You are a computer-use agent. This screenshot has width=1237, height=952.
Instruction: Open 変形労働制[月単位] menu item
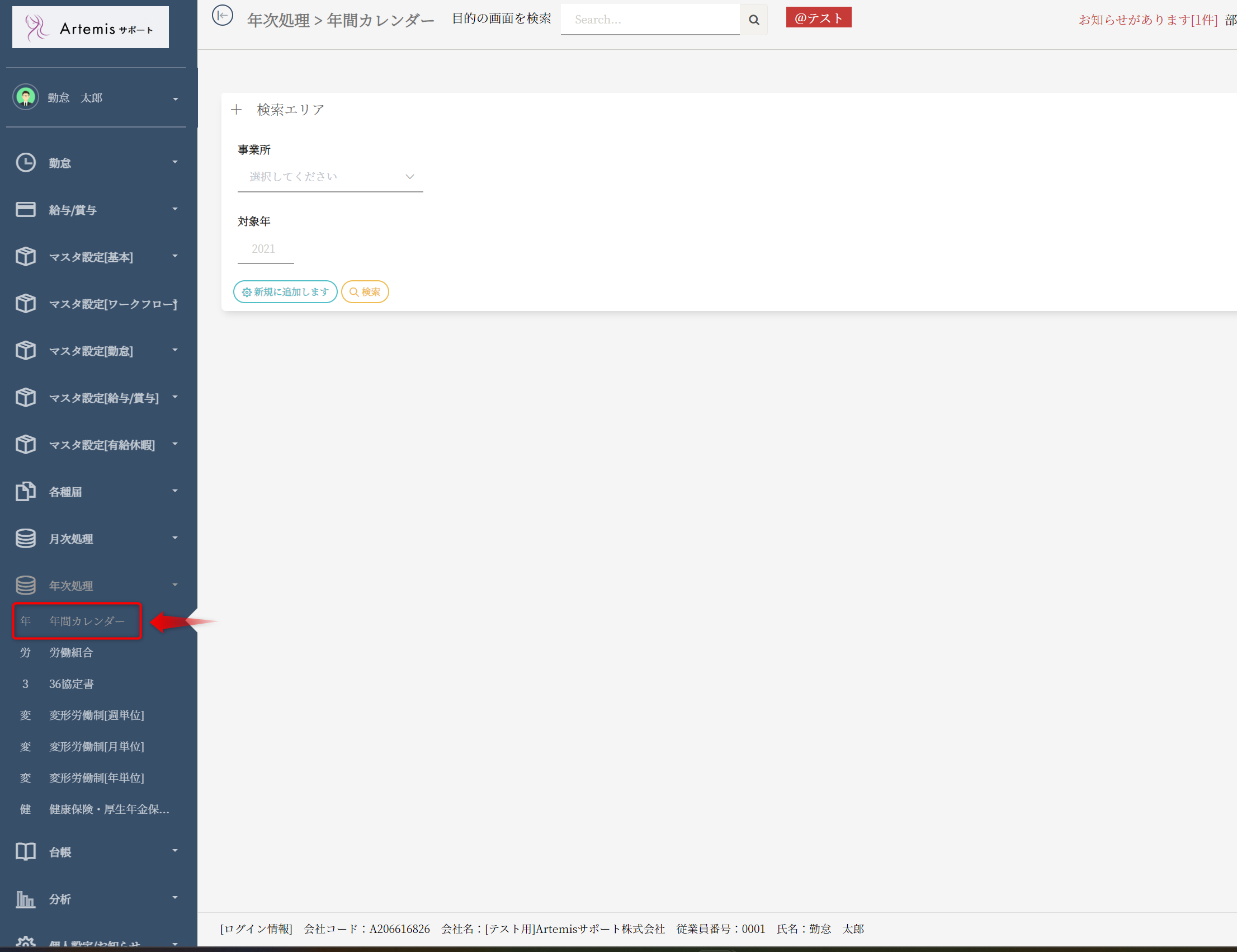96,746
